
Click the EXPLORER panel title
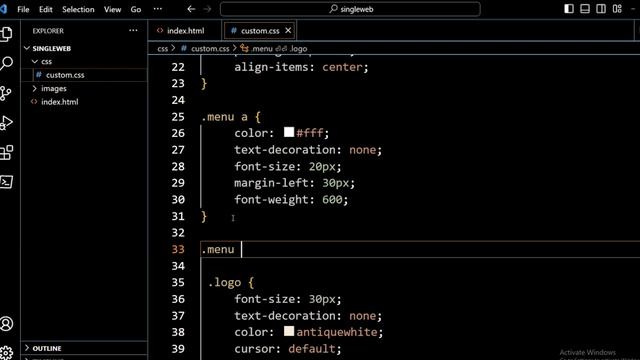pyautogui.click(x=48, y=31)
